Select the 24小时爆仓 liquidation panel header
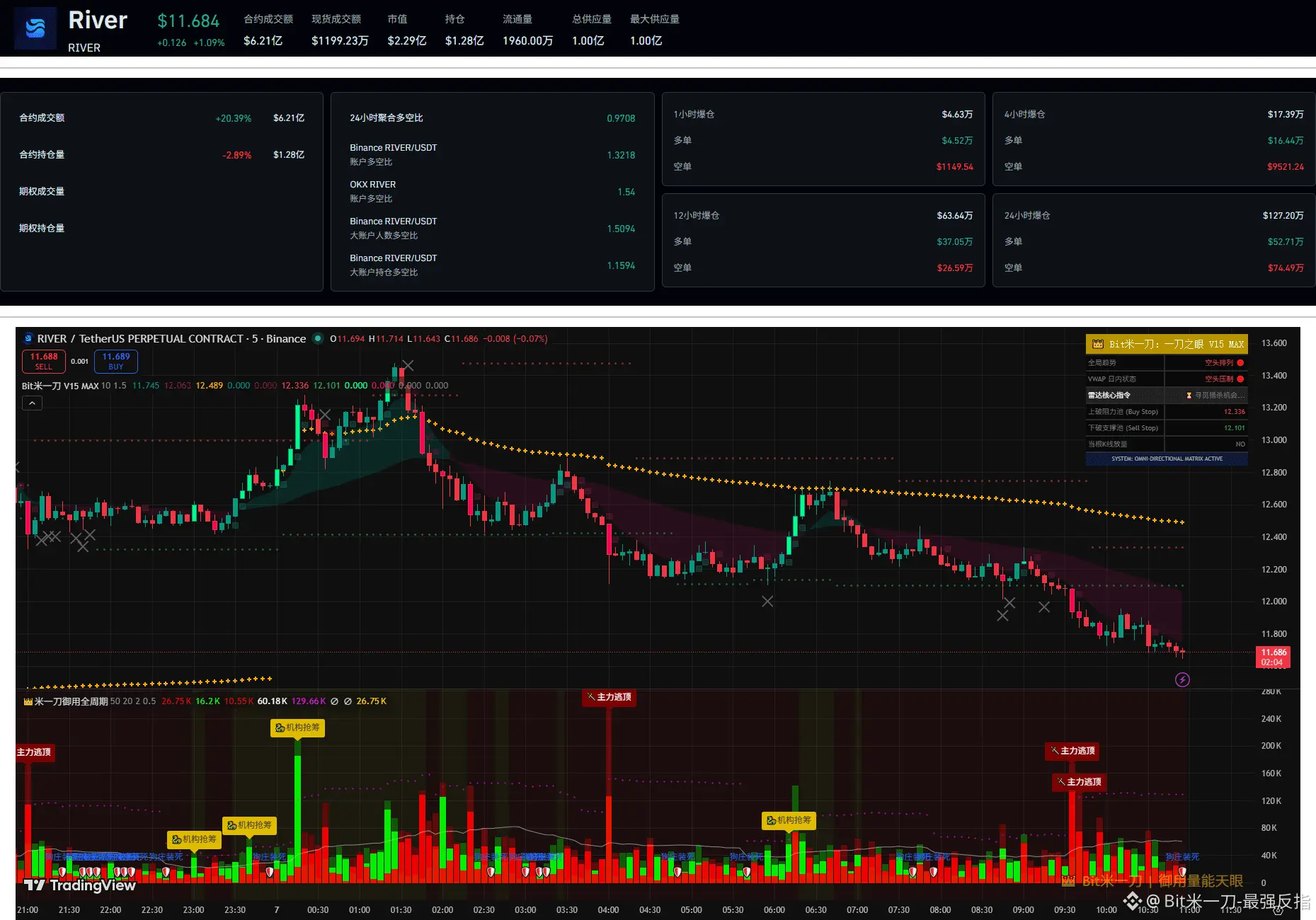The image size is (1316, 920). click(1026, 216)
